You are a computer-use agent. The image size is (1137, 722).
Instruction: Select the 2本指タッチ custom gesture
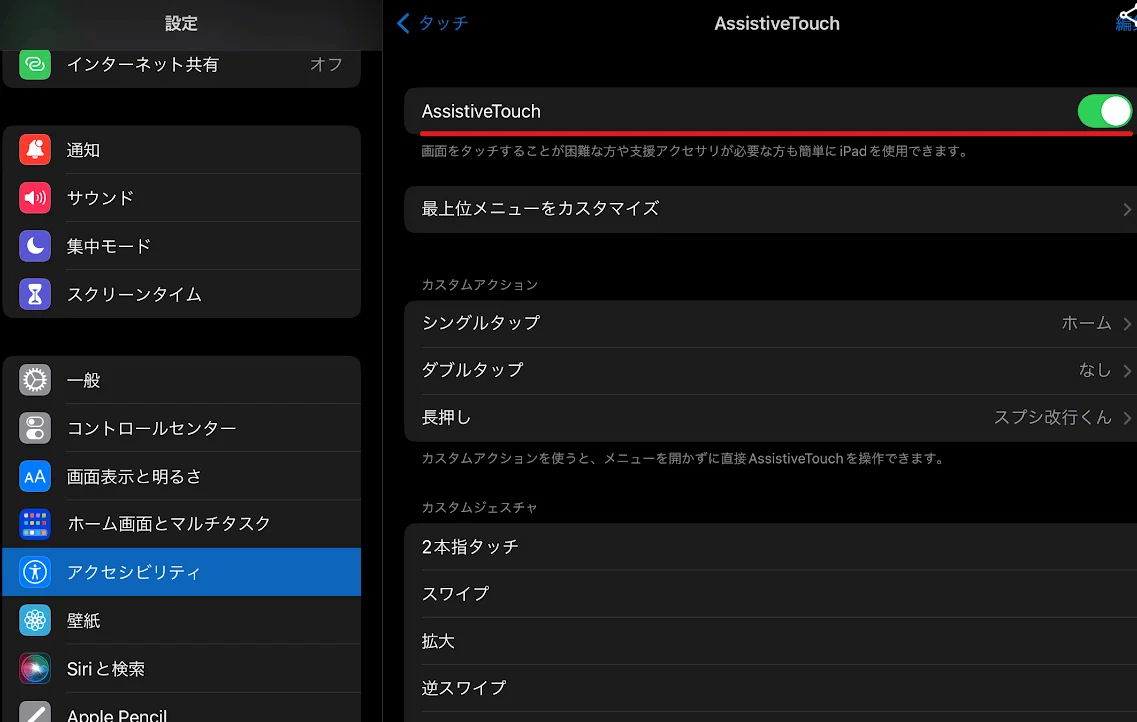coord(771,547)
